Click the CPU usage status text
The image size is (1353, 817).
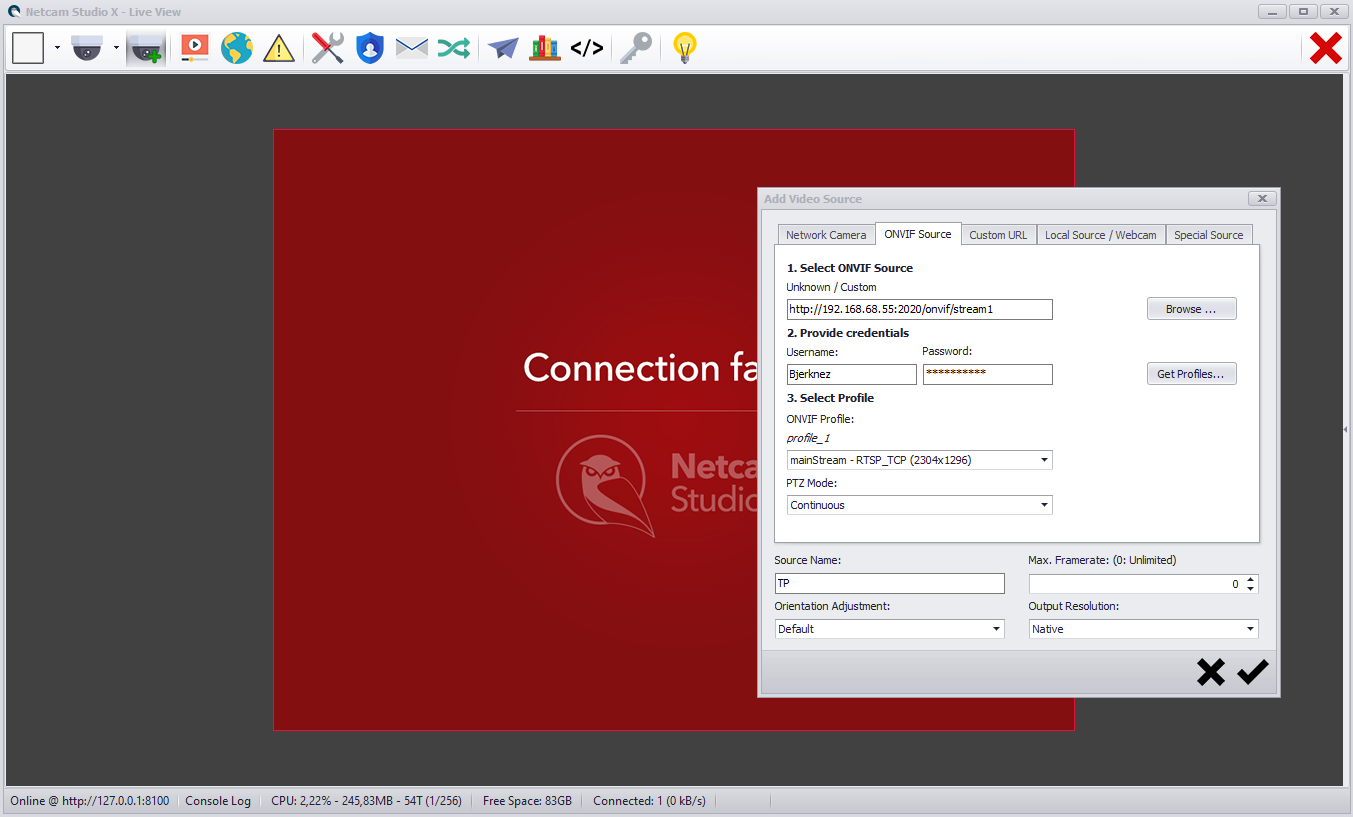click(367, 801)
